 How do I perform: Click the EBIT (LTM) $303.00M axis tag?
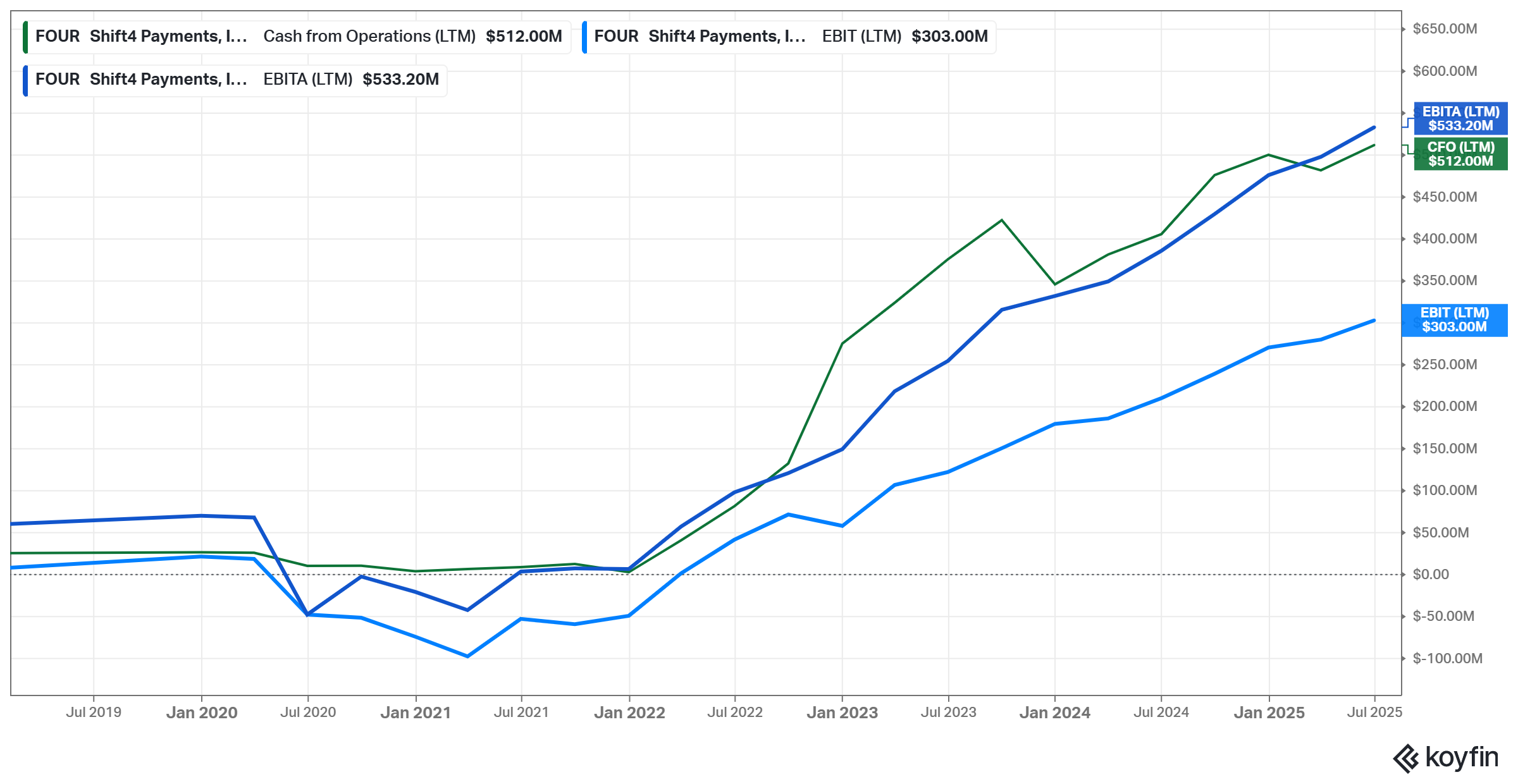coord(1454,320)
